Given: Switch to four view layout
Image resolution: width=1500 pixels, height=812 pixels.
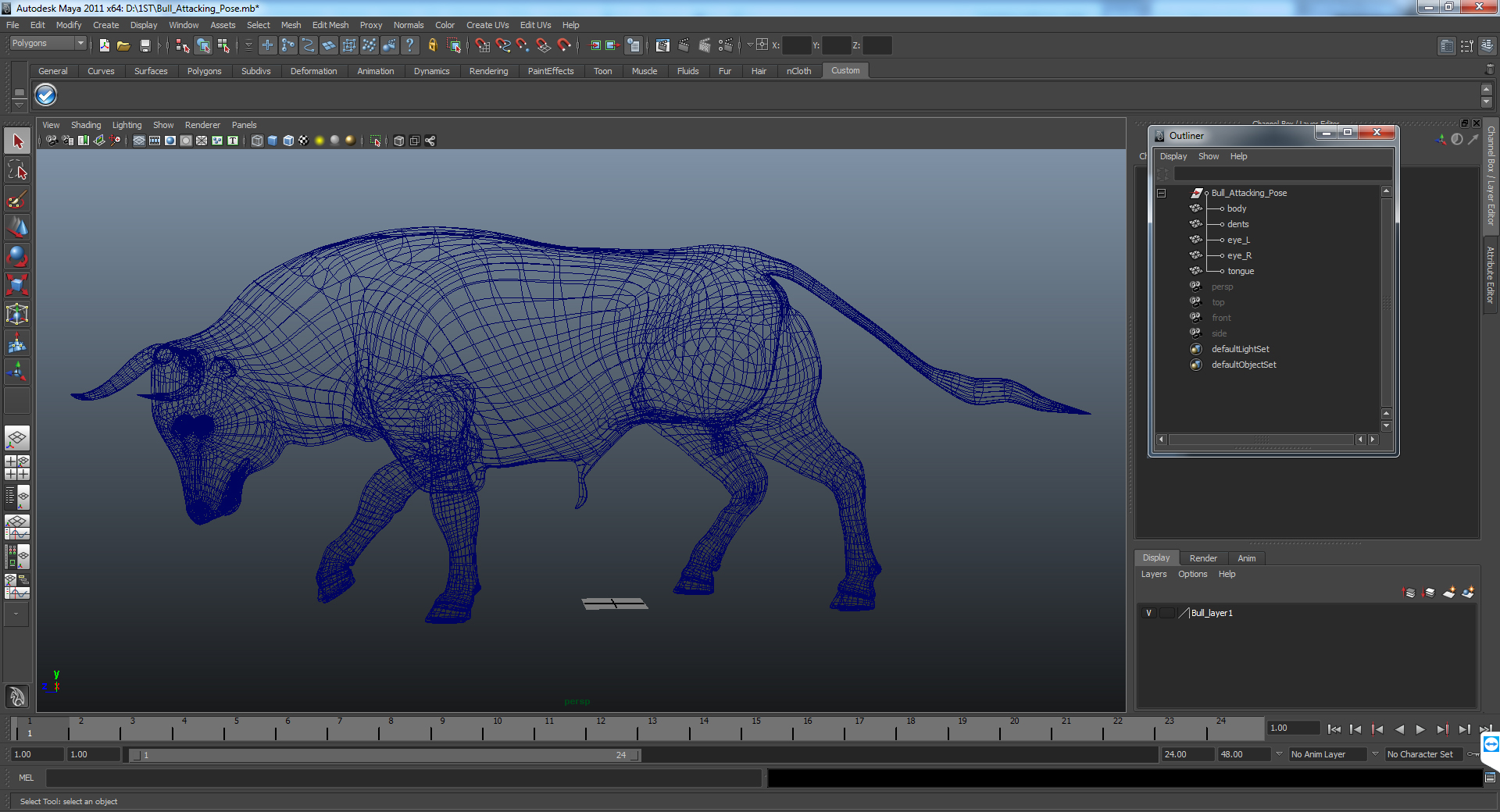Looking at the screenshot, I should [x=17, y=468].
